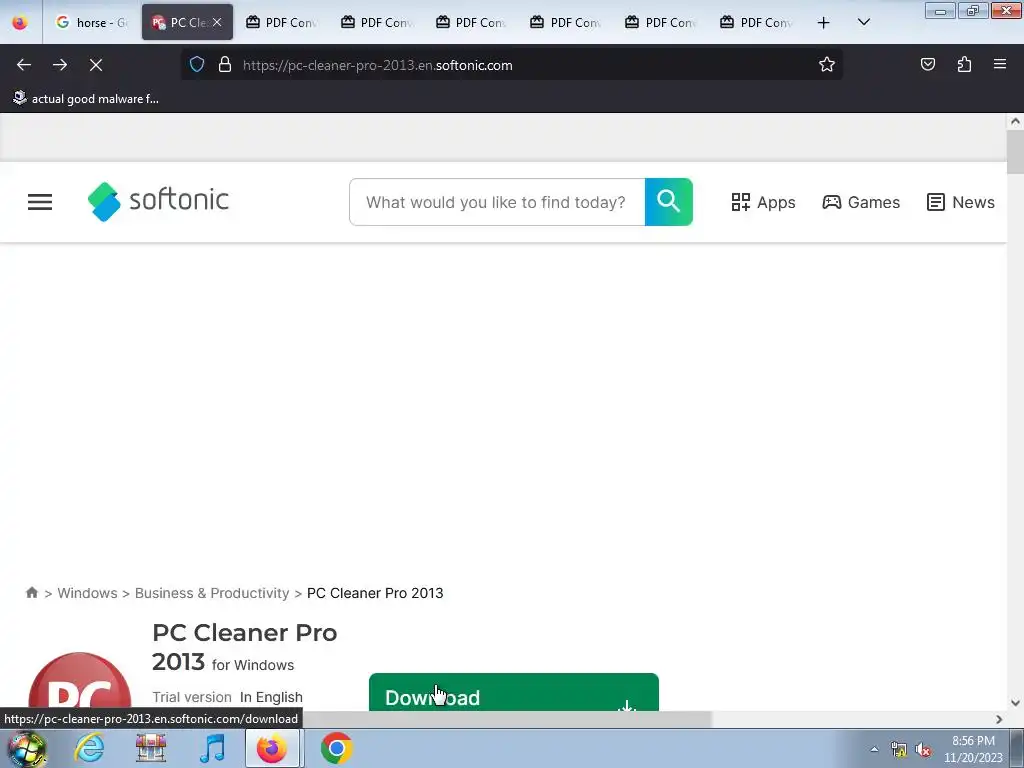
Task: Open the tracking protection shield
Action: [197, 65]
